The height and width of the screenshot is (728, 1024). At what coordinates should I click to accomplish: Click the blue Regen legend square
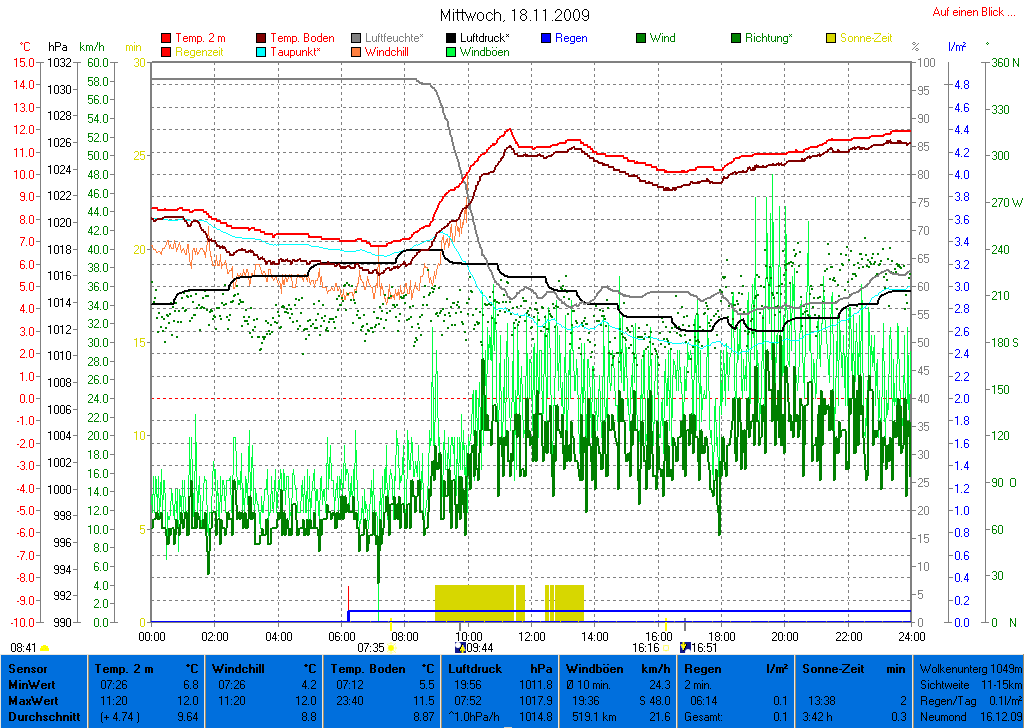(x=546, y=38)
